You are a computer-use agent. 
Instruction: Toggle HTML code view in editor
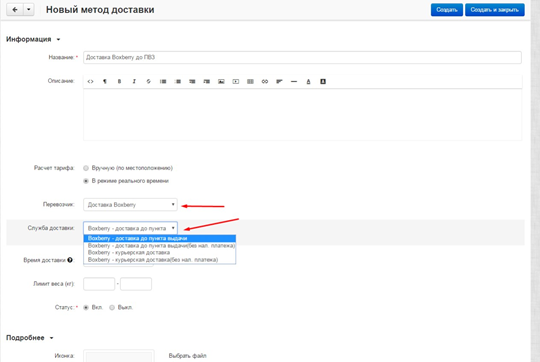(x=90, y=82)
